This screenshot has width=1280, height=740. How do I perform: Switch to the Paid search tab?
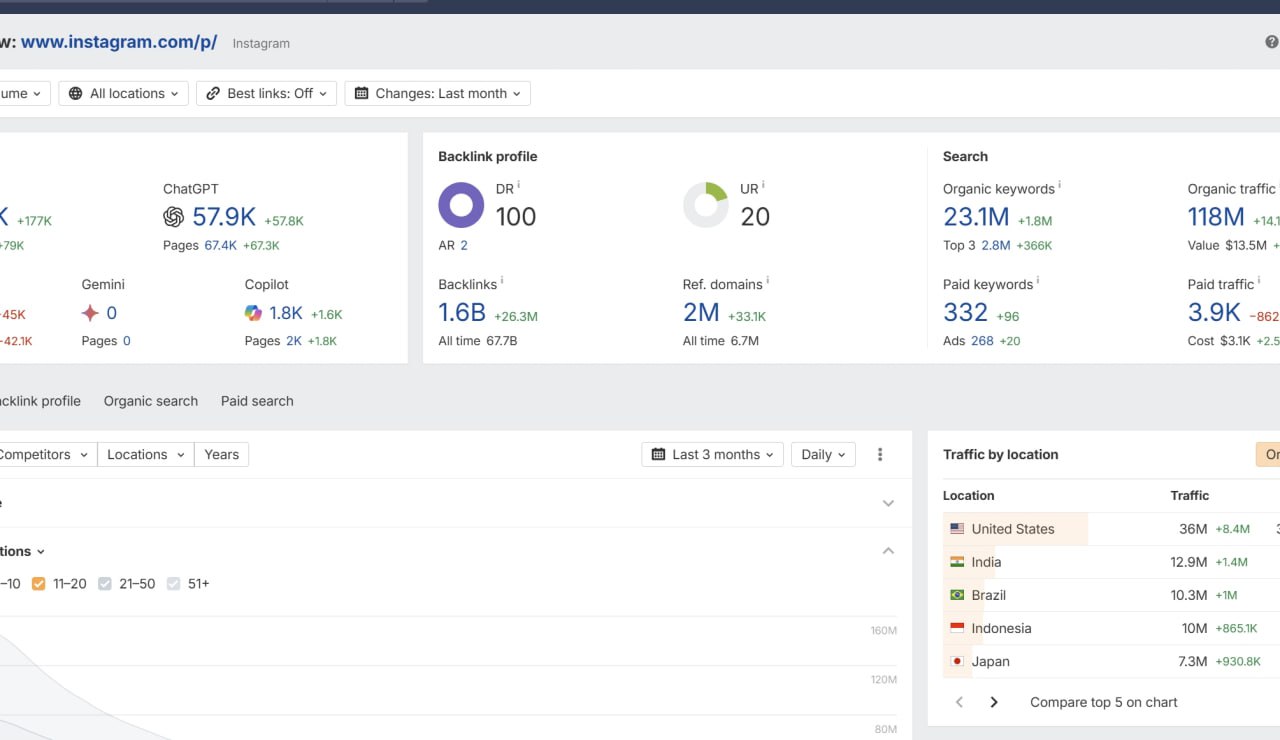pos(257,401)
